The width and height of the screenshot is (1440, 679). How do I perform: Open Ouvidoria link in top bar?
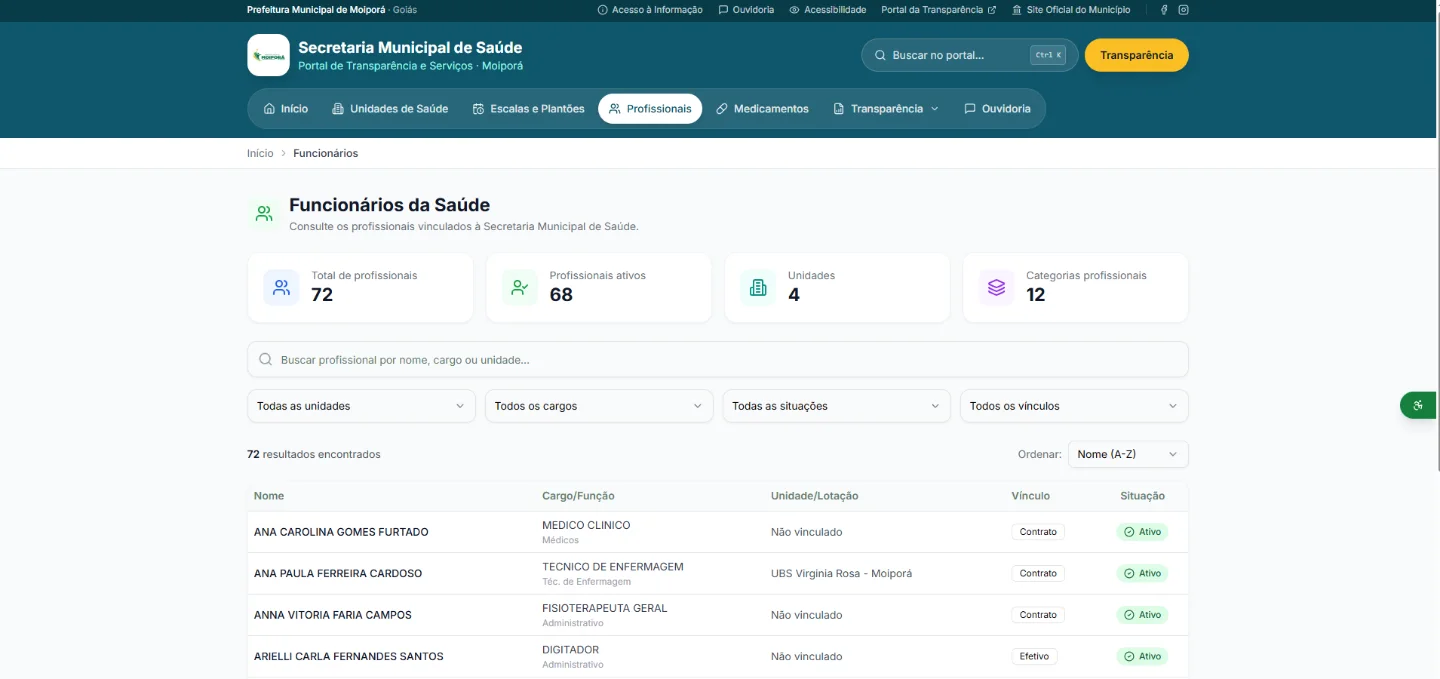(x=746, y=10)
